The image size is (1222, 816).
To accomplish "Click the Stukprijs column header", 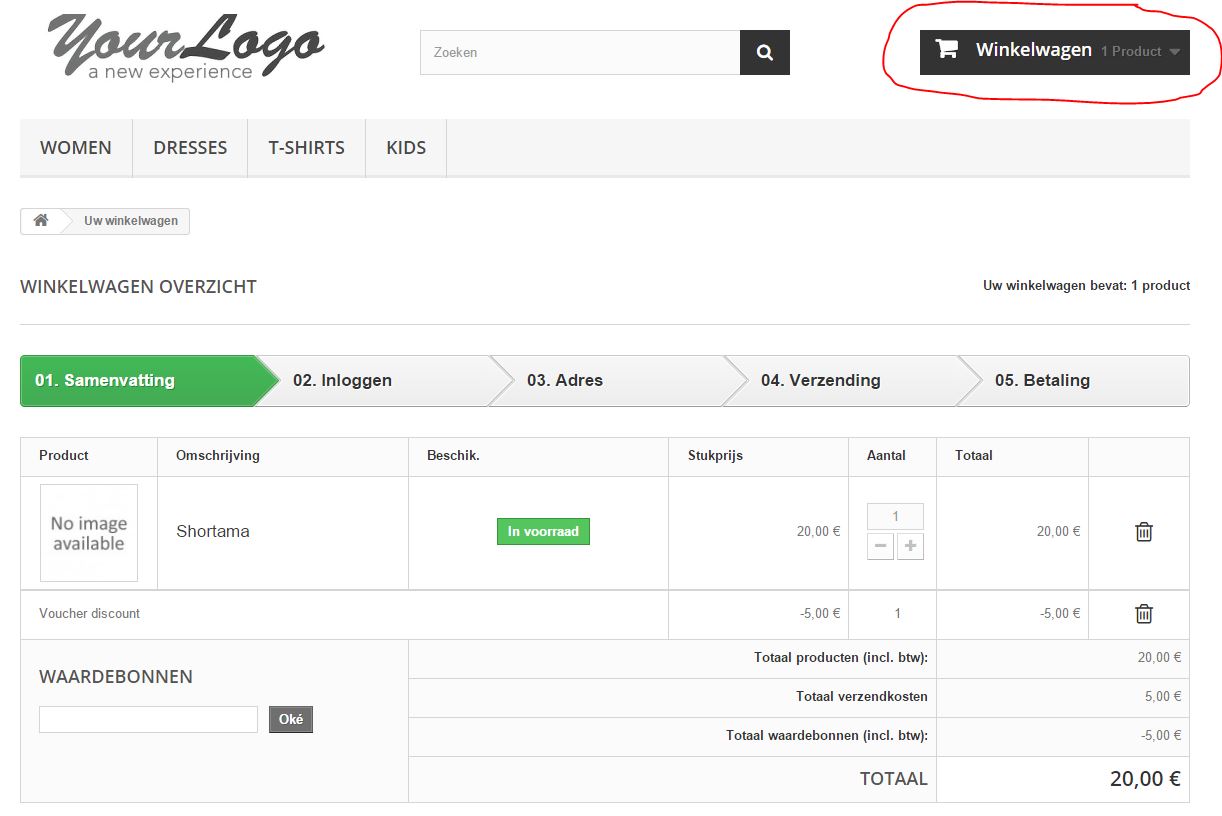I will (x=715, y=456).
